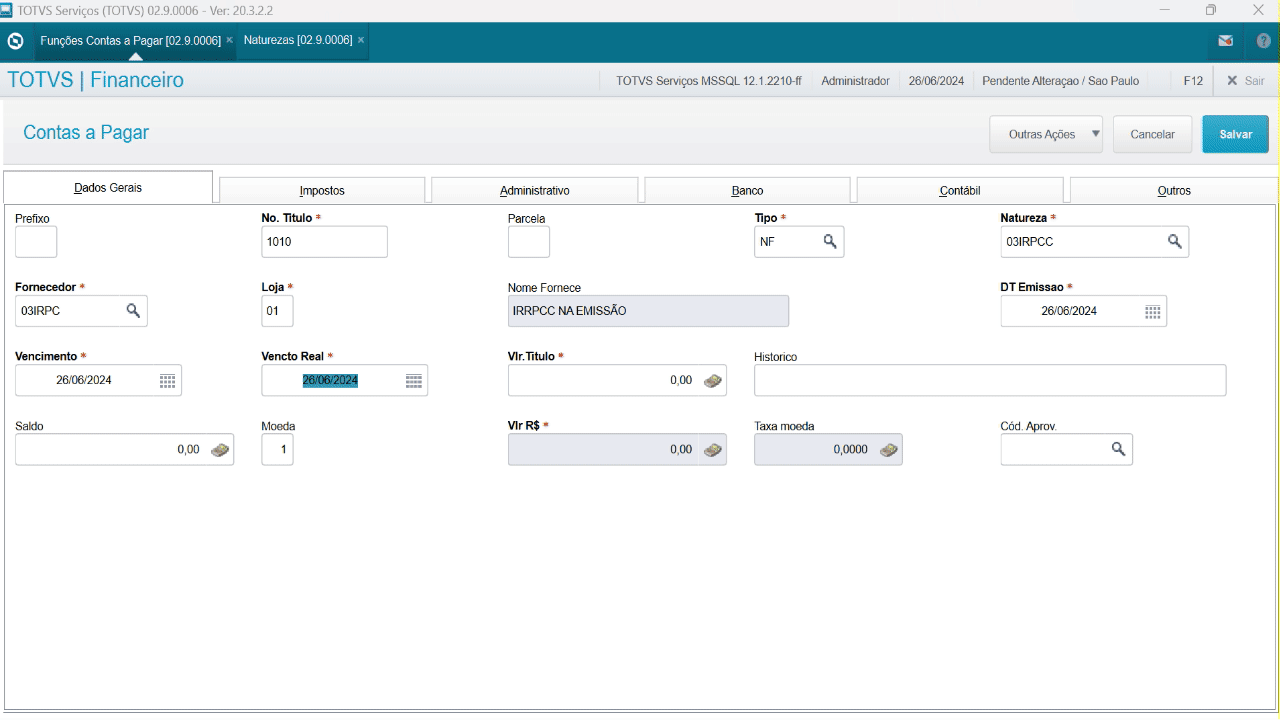Open the Impostos tab

(322, 190)
